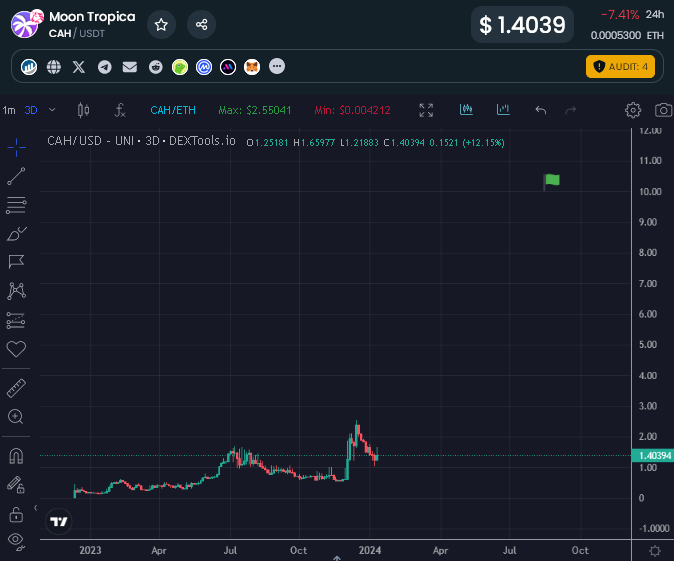This screenshot has width=674, height=561.
Task: Toggle the trades markers chart icon
Action: 466,110
